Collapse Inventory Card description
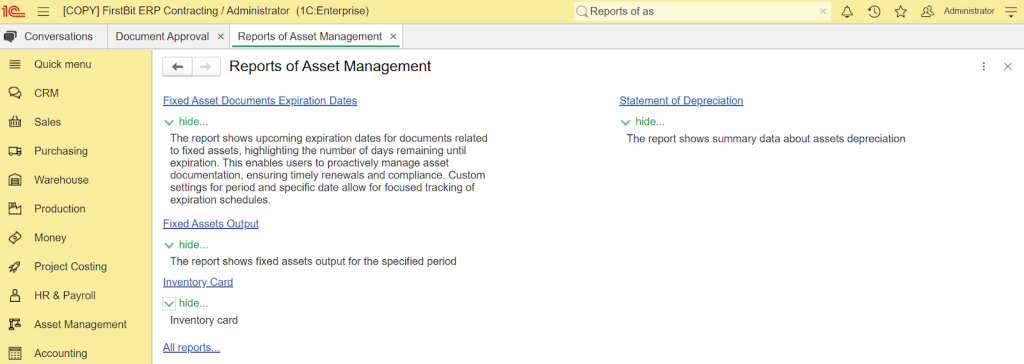The image size is (1024, 364). click(186, 303)
